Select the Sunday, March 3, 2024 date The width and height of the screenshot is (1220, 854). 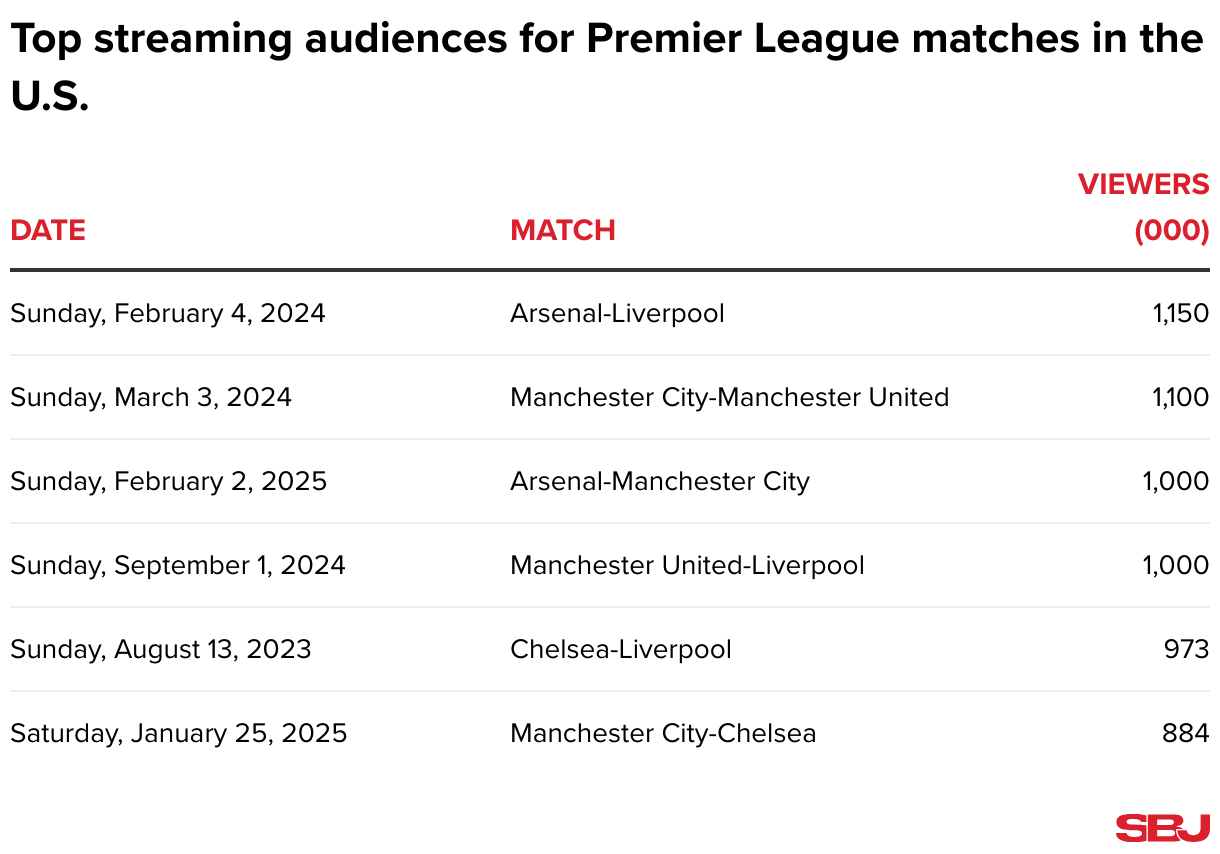coord(151,397)
